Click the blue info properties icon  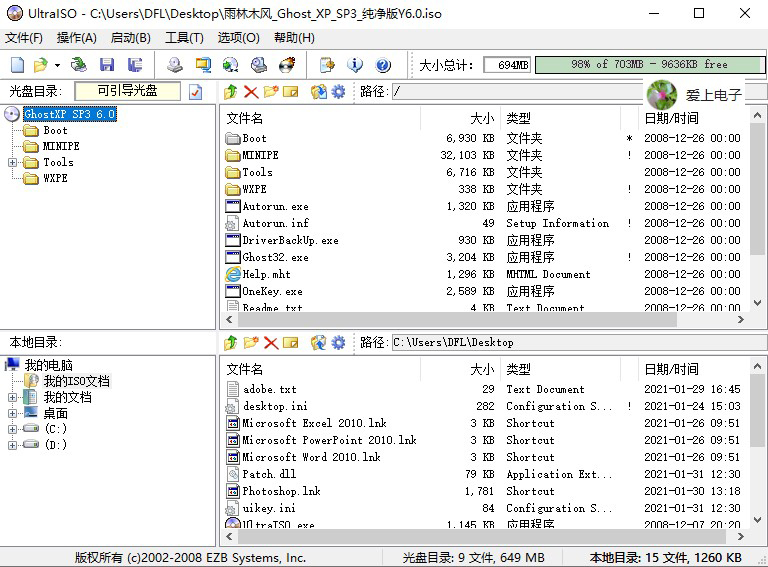(355, 65)
